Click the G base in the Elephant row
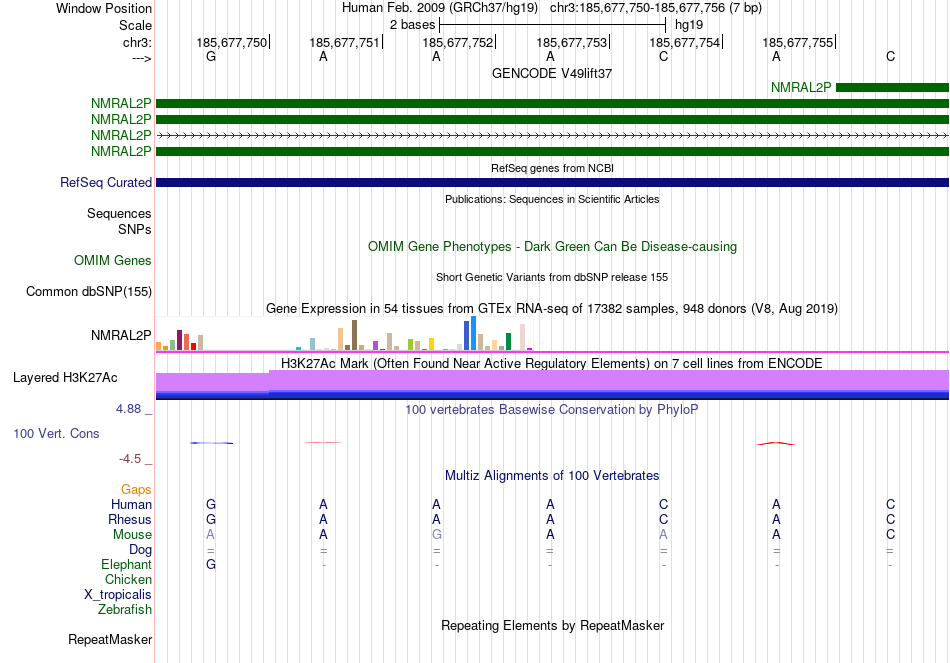 pos(211,565)
